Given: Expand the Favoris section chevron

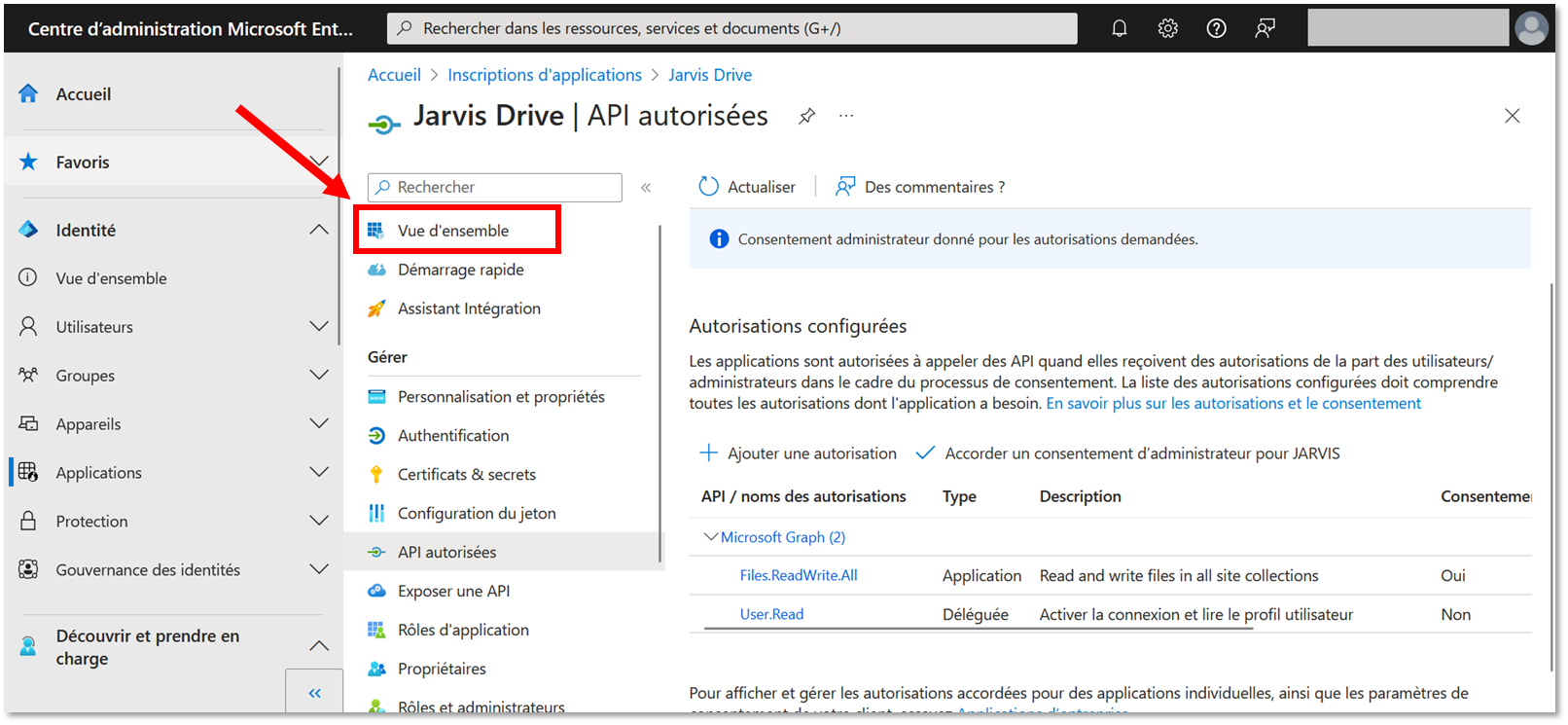Looking at the screenshot, I should click(319, 161).
